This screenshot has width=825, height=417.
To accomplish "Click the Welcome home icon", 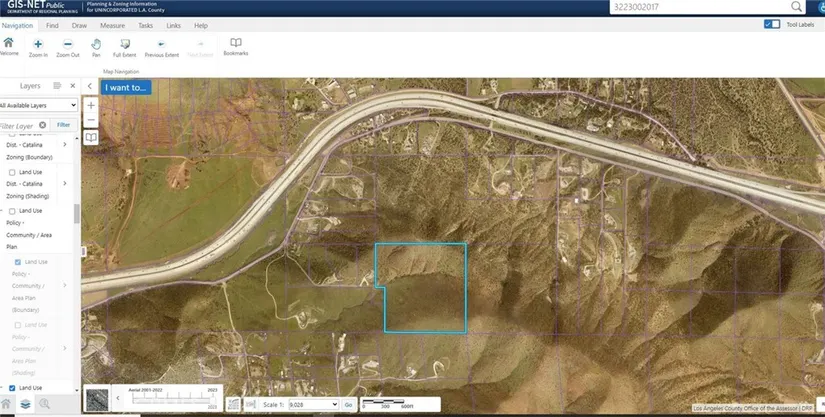I will (9, 46).
